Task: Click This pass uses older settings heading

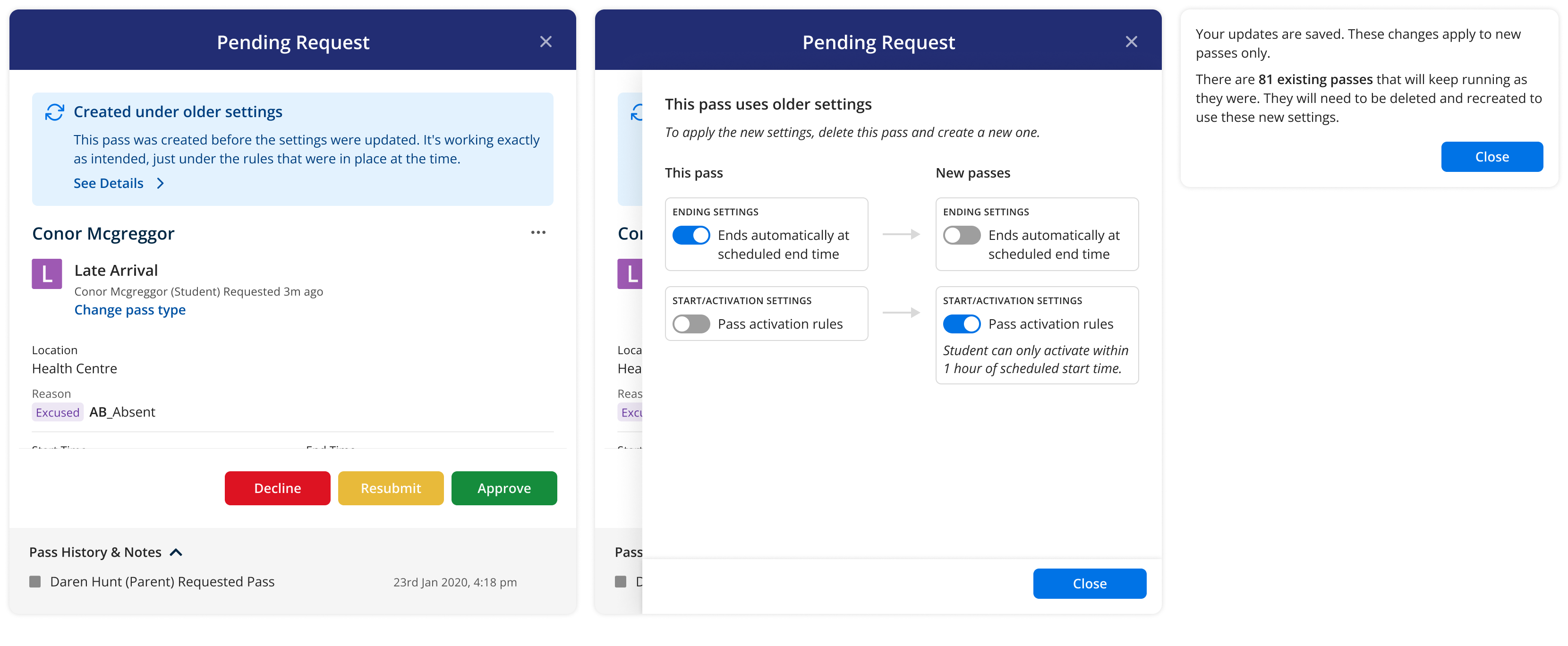Action: [768, 104]
